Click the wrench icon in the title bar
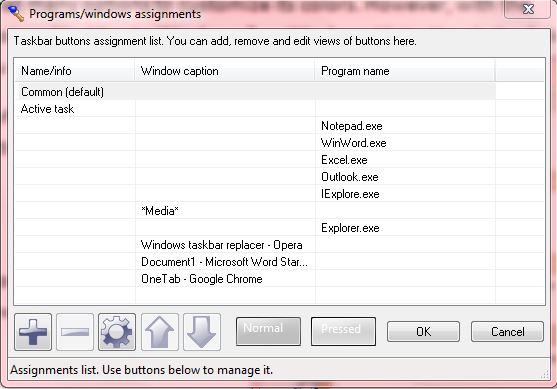The image size is (557, 389). (x=15, y=13)
